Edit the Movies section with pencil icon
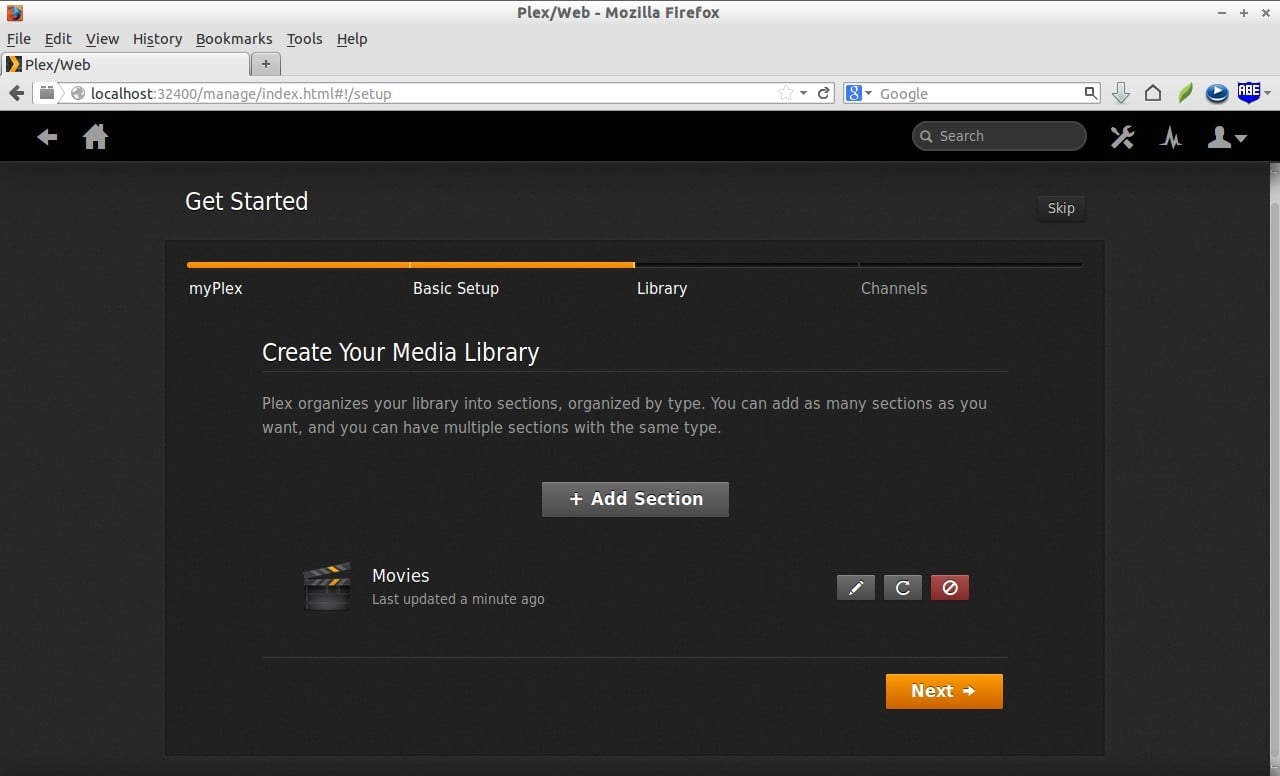The image size is (1280, 776). (x=855, y=588)
